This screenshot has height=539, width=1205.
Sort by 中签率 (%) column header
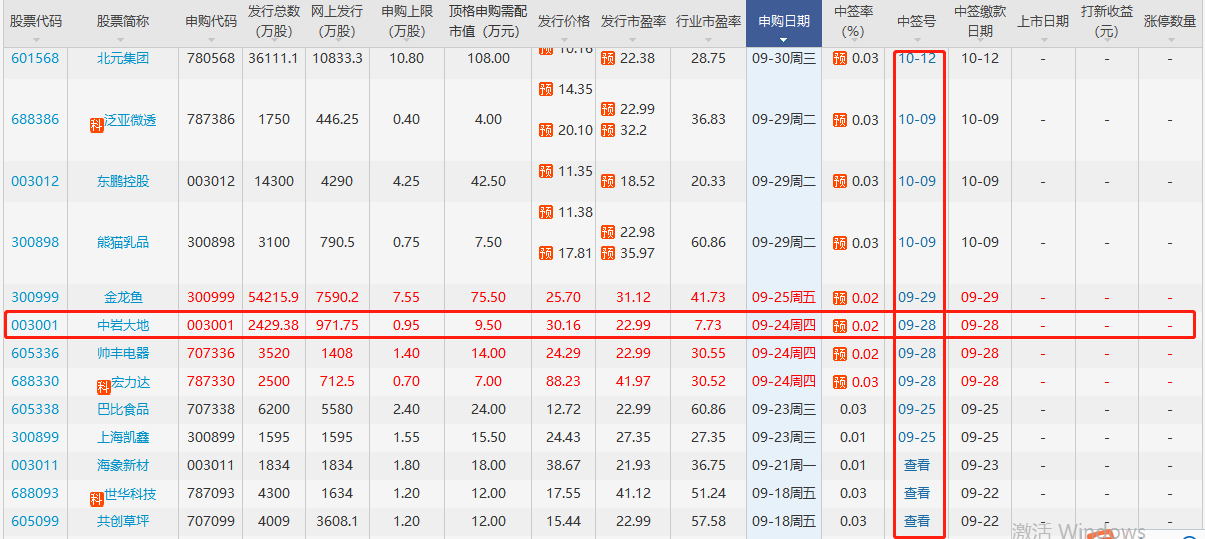point(853,22)
